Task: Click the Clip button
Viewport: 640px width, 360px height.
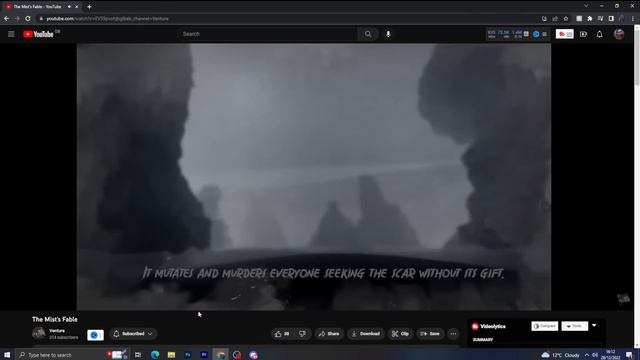Action: coord(400,334)
